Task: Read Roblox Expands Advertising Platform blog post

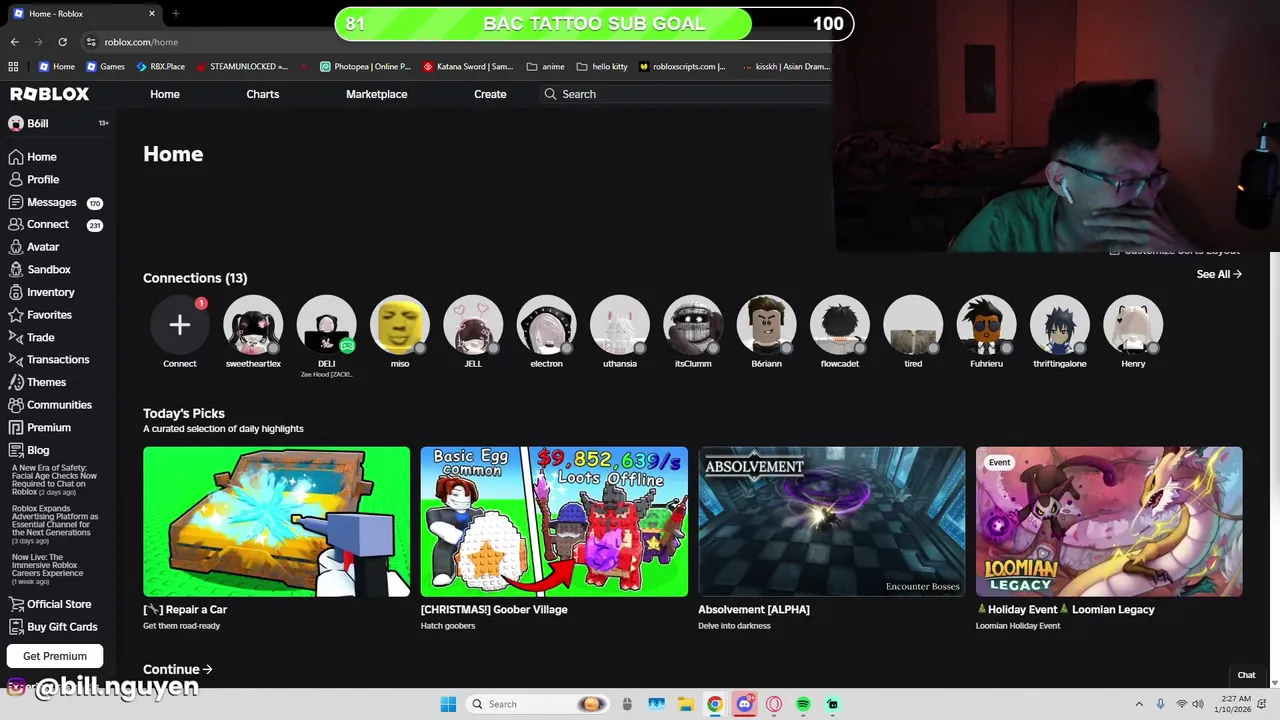Action: 55,525
